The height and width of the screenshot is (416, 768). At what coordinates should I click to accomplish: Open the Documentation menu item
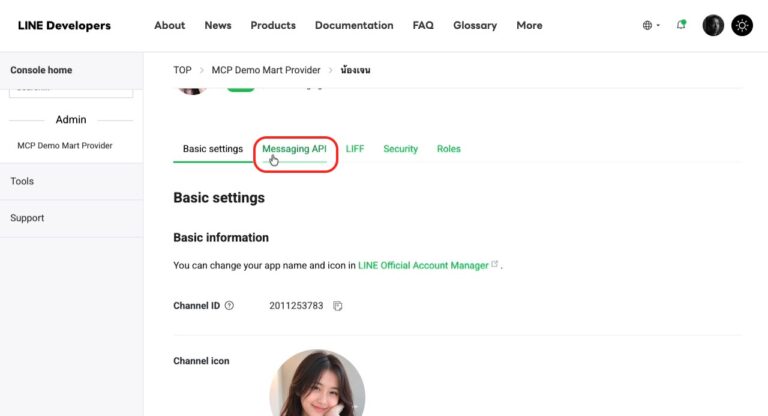tap(354, 25)
